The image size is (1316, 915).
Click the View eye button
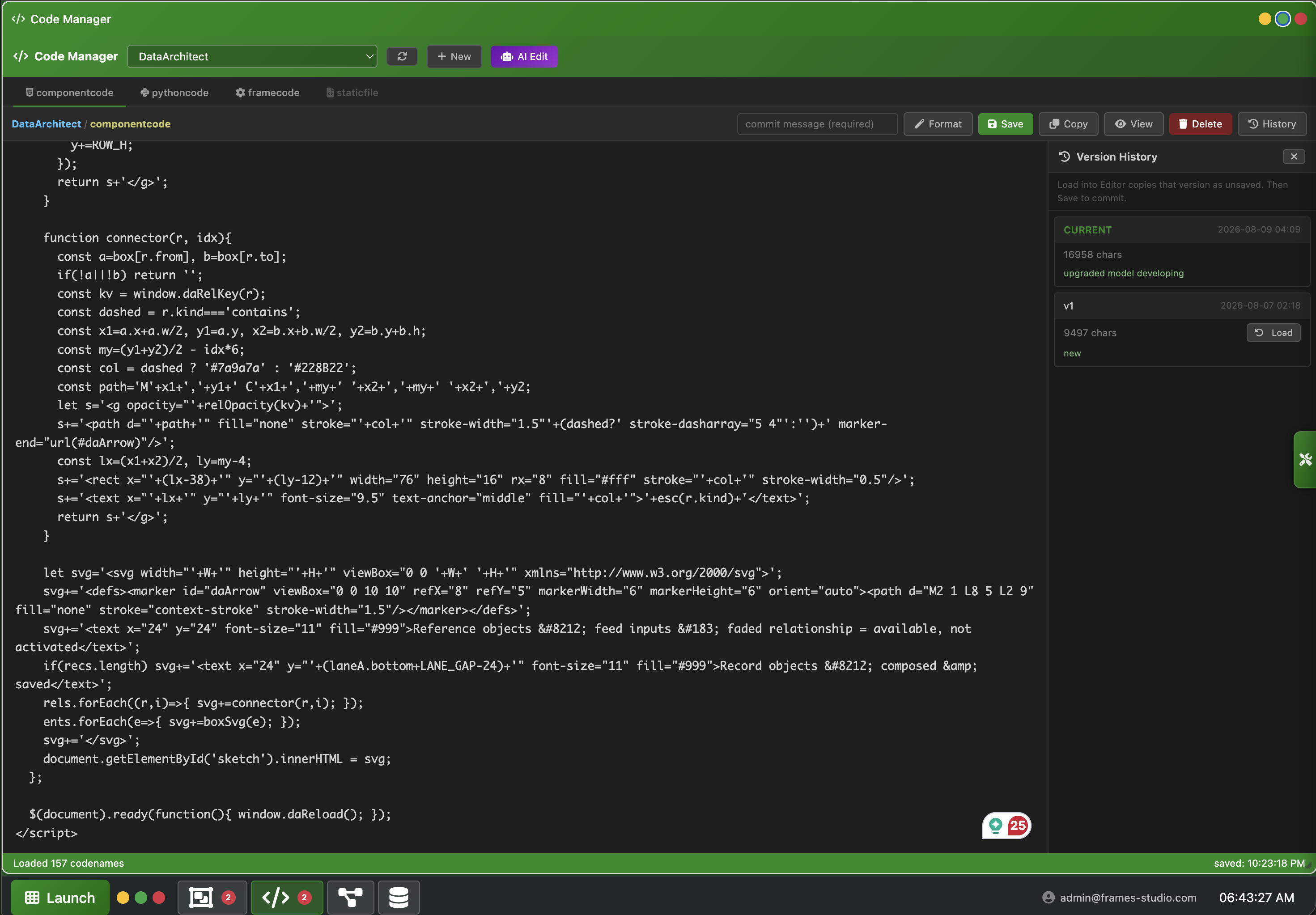[1134, 124]
